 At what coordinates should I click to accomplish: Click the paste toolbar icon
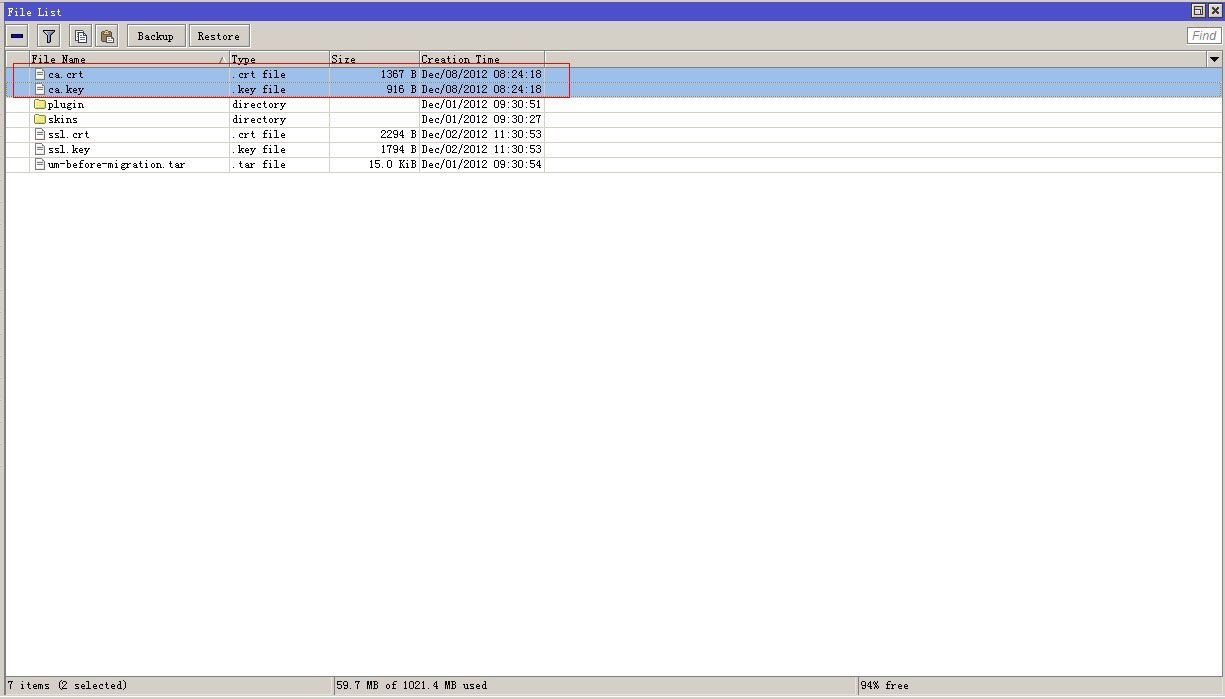pyautogui.click(x=107, y=36)
